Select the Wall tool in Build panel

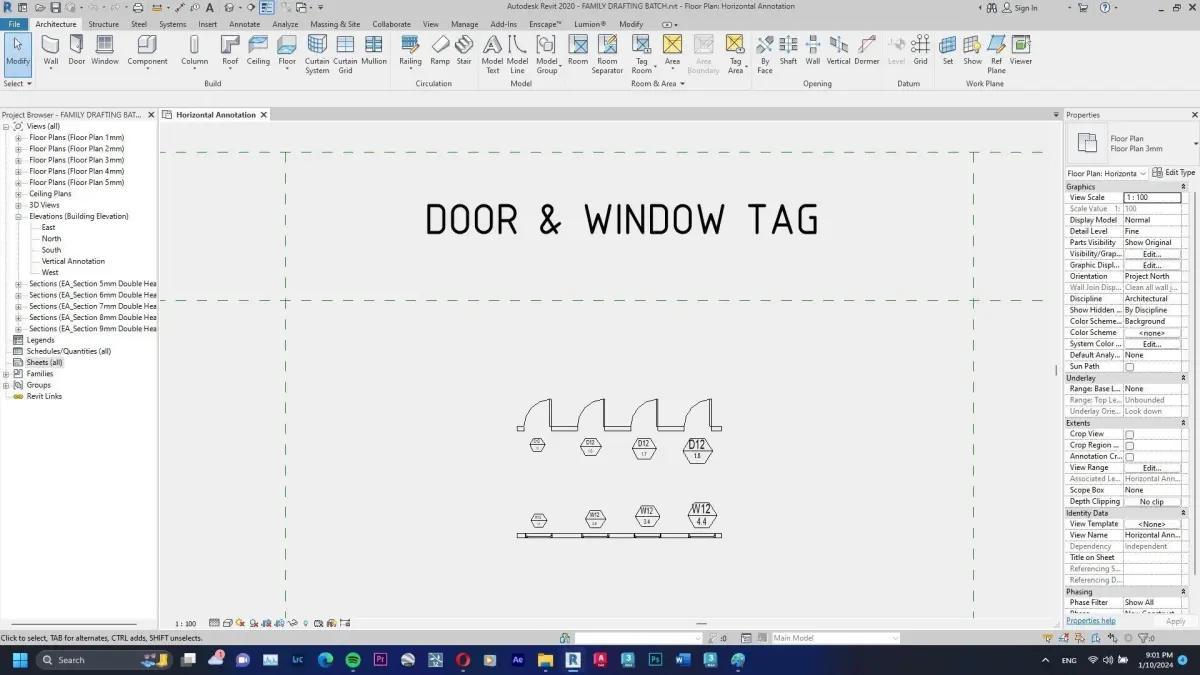pos(51,50)
